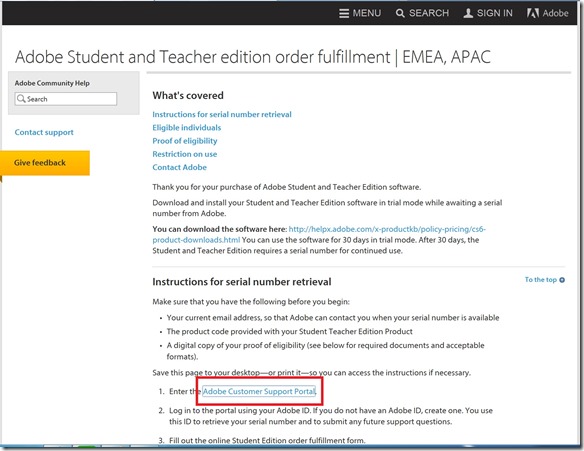Select SIGN IN label in header
The image size is (584, 451).
click(x=494, y=13)
